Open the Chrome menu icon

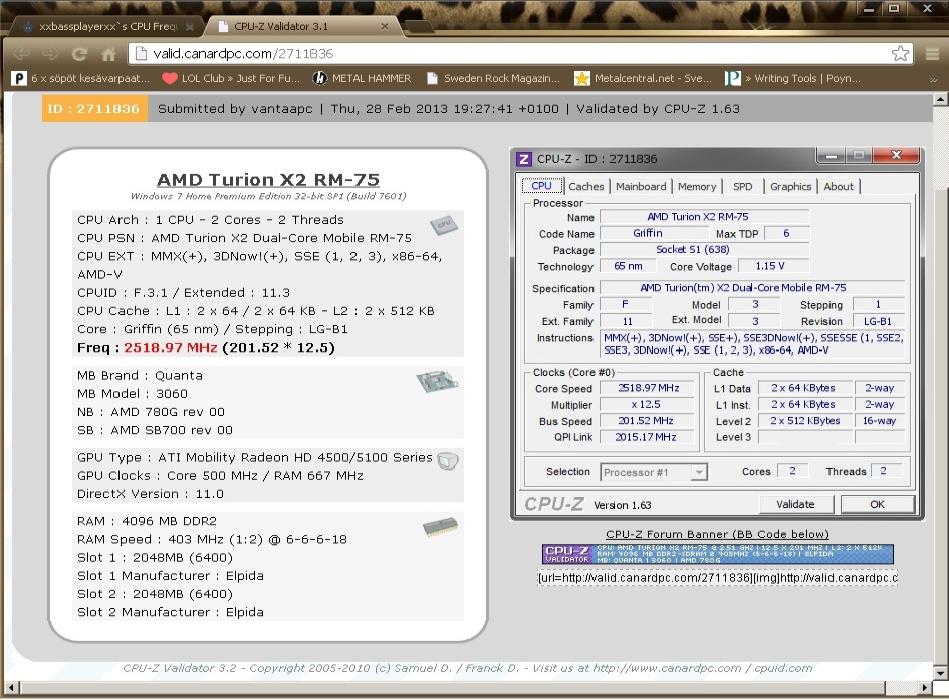(x=932, y=54)
